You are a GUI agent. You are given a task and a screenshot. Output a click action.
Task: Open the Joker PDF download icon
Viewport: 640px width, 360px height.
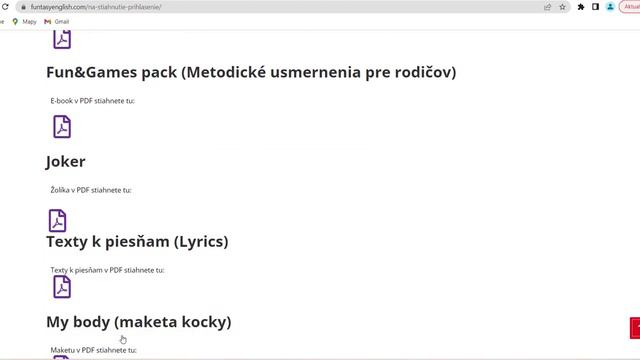pos(58,220)
